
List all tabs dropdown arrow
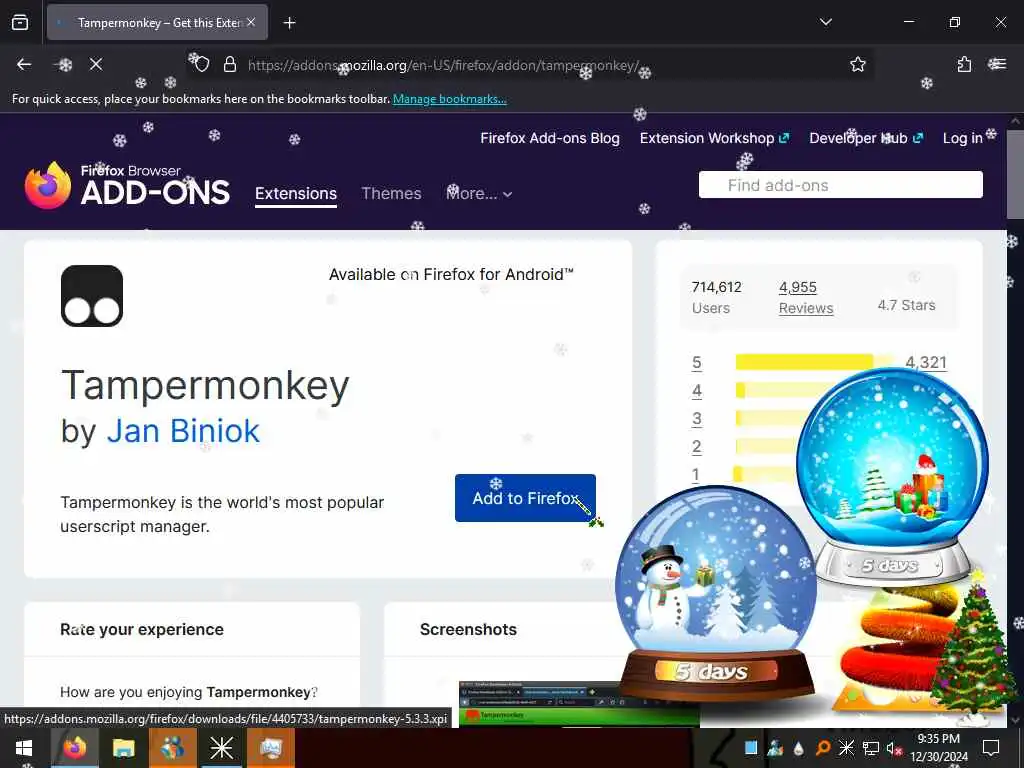click(825, 22)
